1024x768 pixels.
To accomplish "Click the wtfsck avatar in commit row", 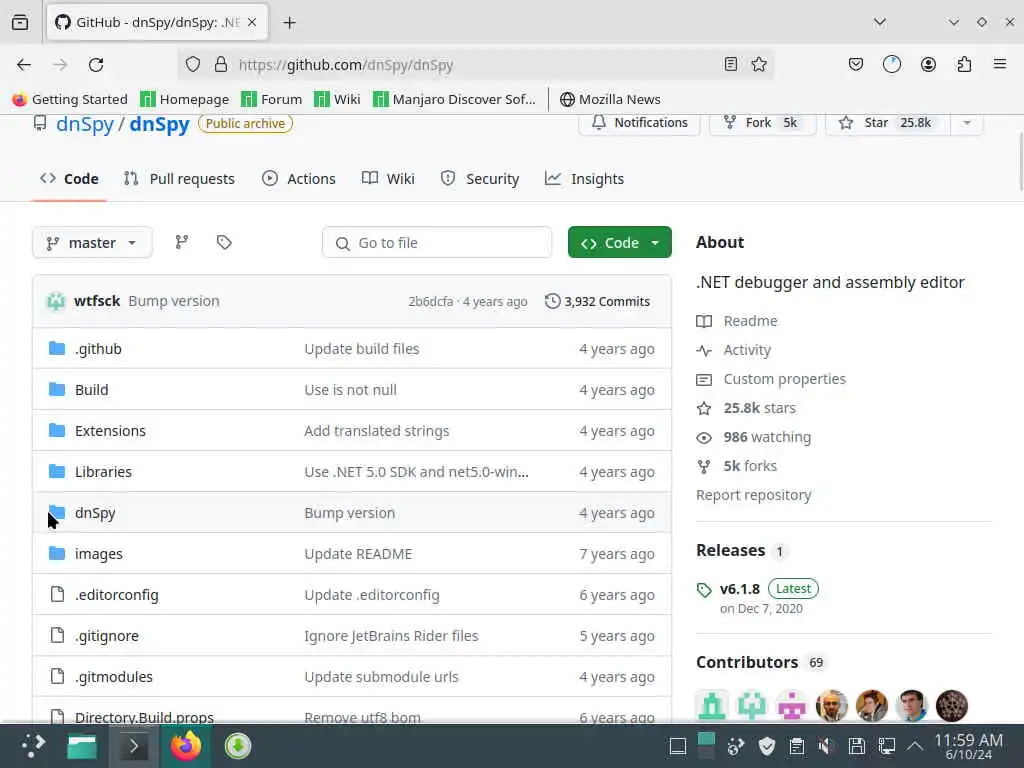I will coord(56,301).
